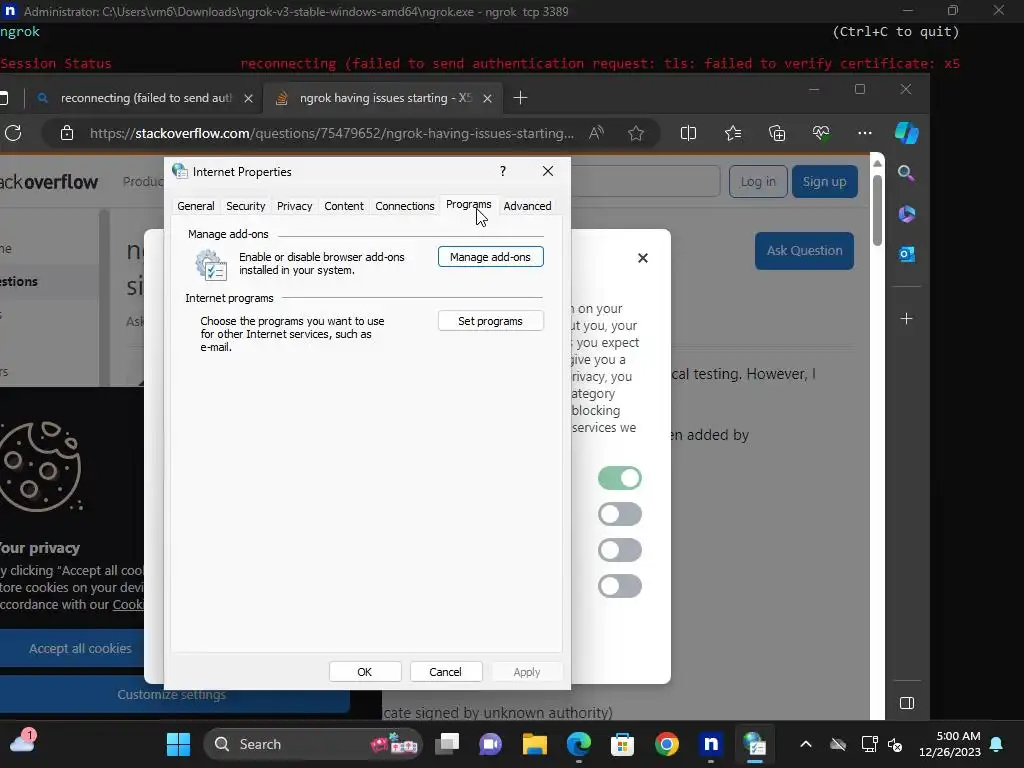Close the cookie settings popup
The width and height of the screenshot is (1024, 768).
(643, 258)
